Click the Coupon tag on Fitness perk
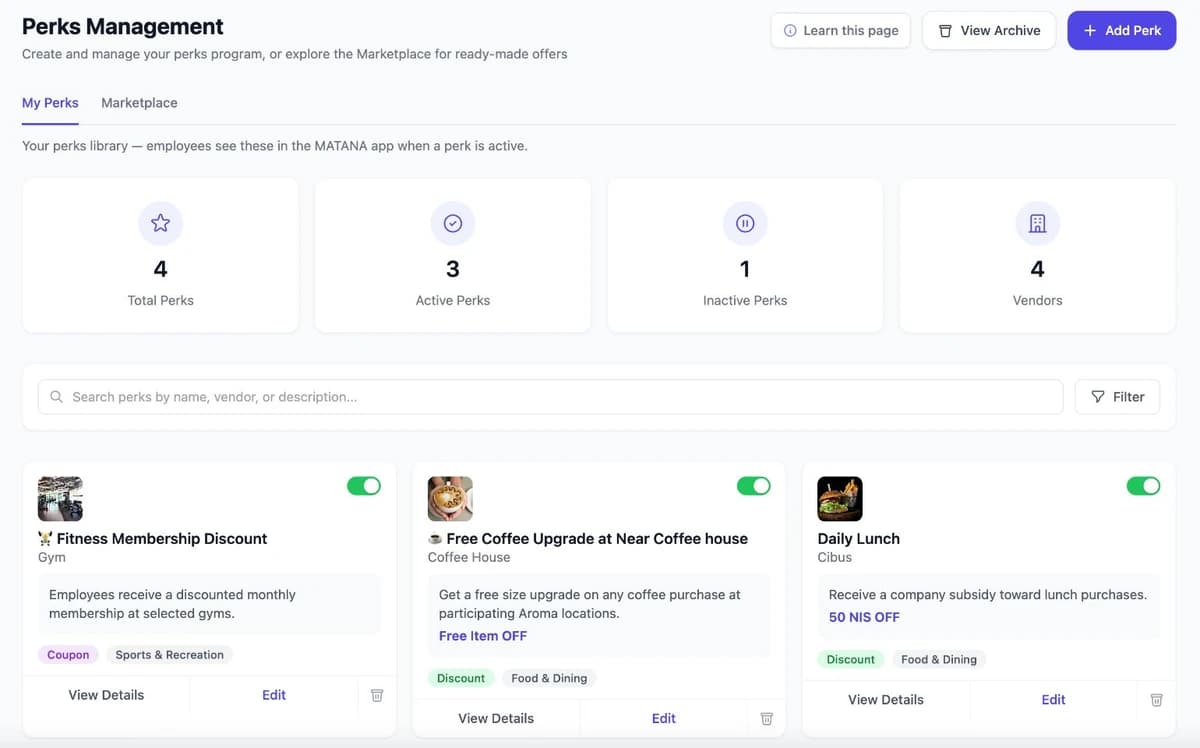This screenshot has width=1200, height=748. pyautogui.click(x=68, y=655)
